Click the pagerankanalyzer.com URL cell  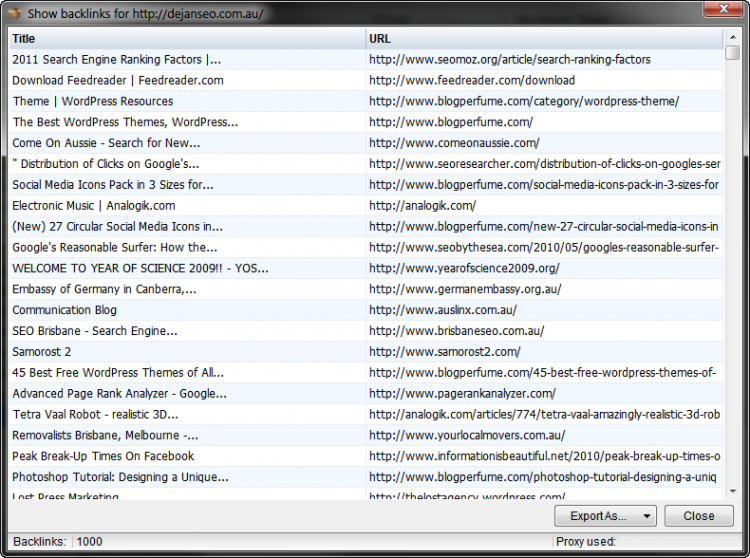(x=462, y=394)
